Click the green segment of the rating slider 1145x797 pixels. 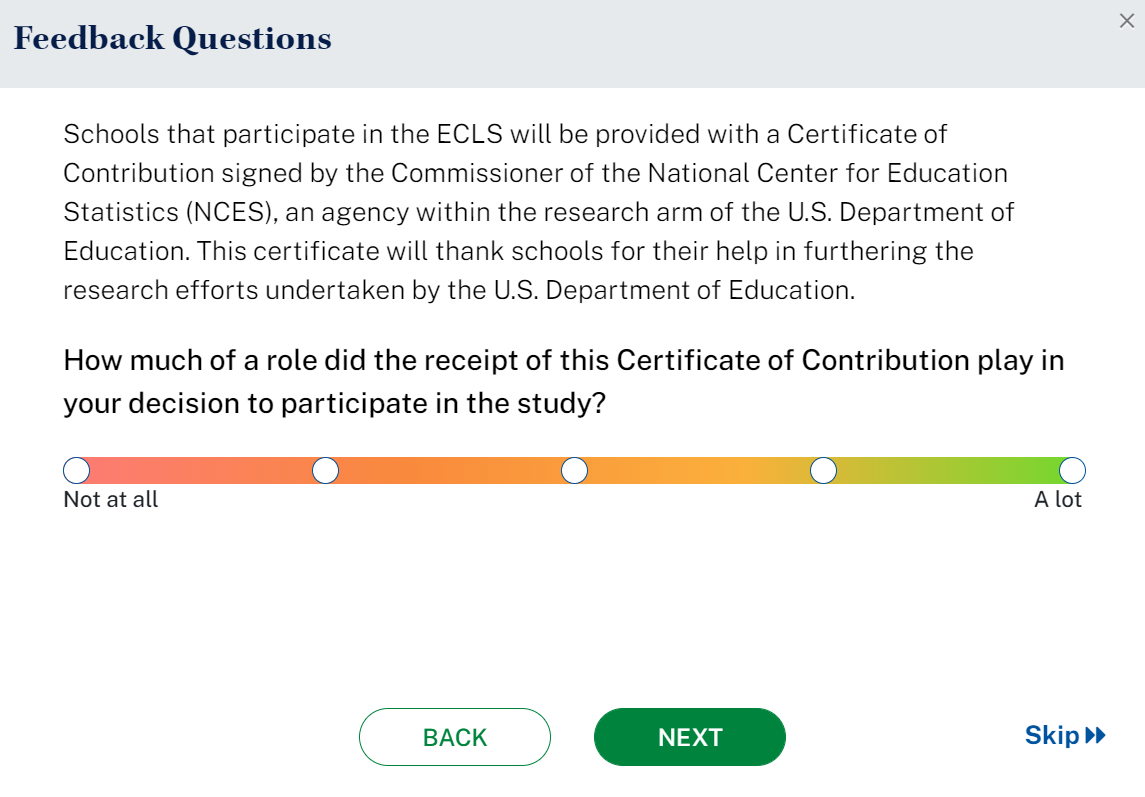point(948,470)
